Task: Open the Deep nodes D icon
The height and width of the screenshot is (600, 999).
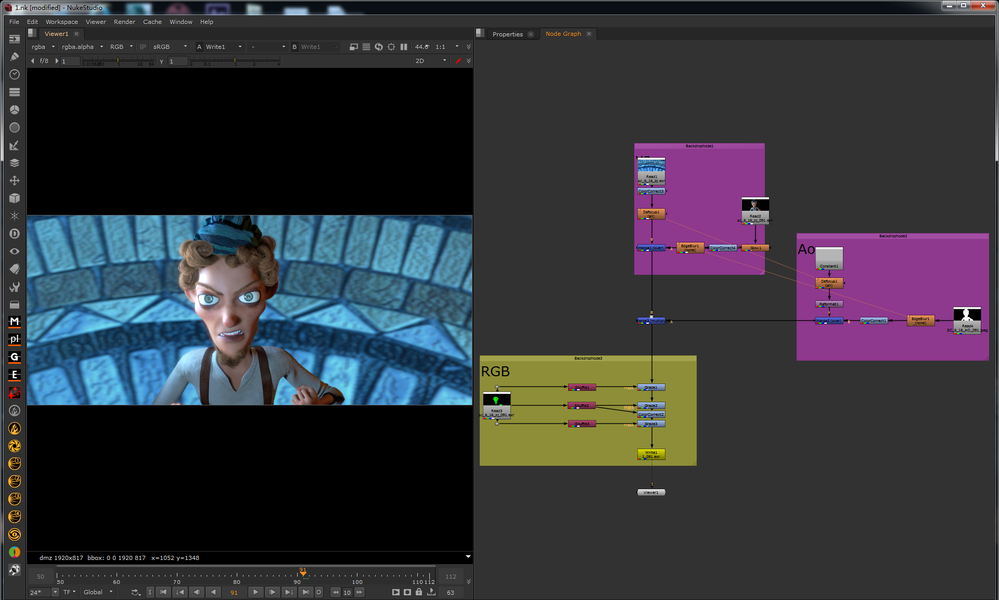Action: click(x=14, y=234)
